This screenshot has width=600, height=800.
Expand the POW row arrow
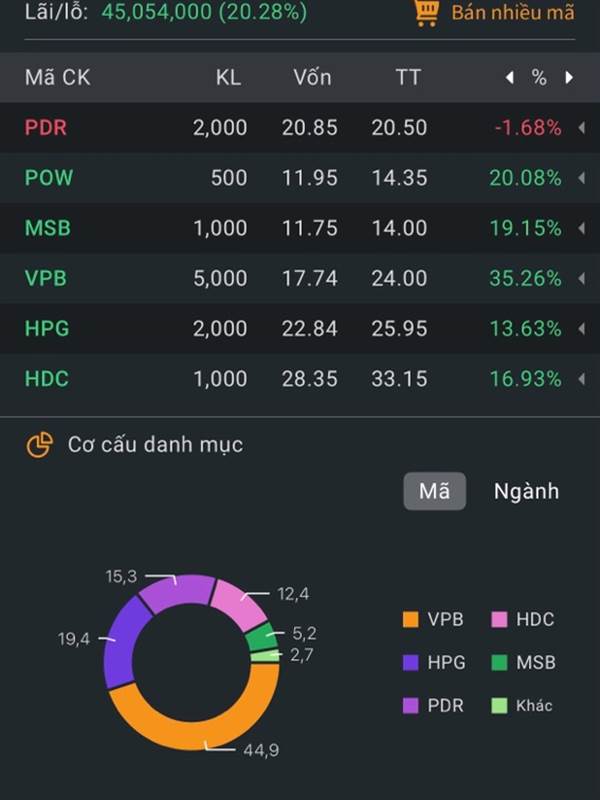click(582, 178)
